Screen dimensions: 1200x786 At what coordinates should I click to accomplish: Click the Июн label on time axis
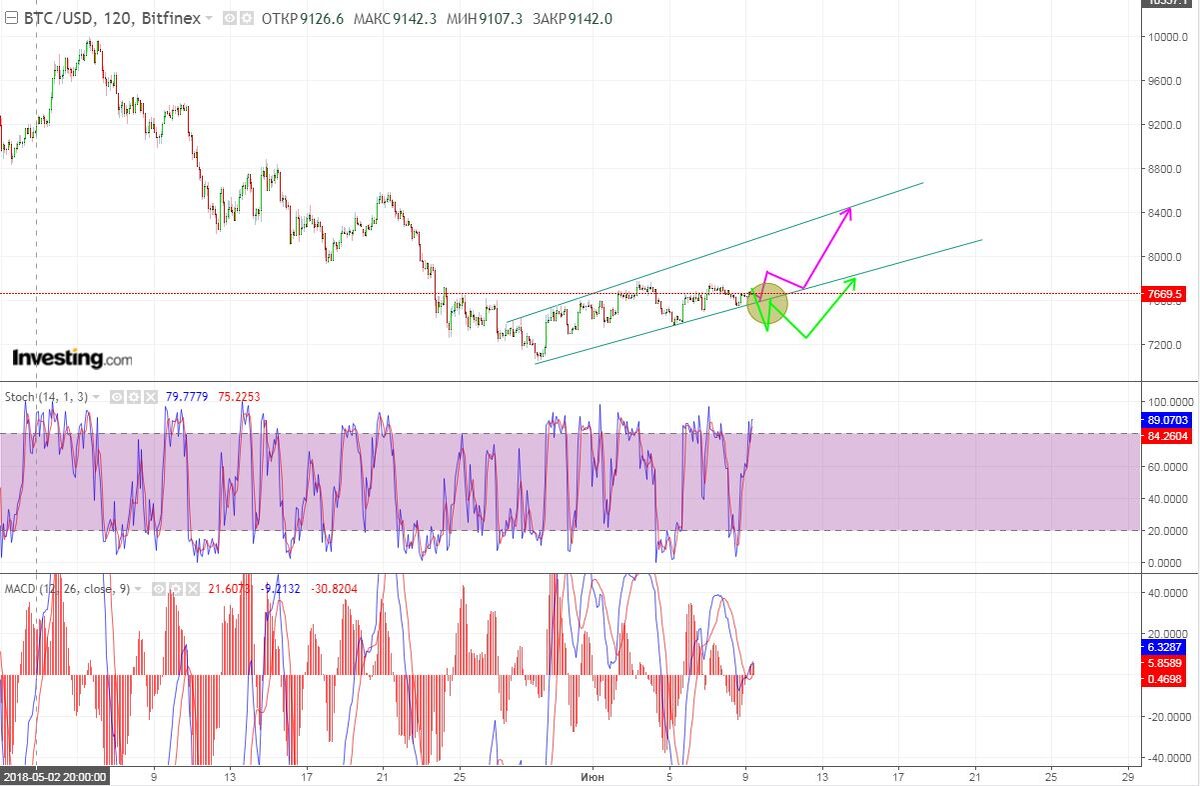click(591, 776)
